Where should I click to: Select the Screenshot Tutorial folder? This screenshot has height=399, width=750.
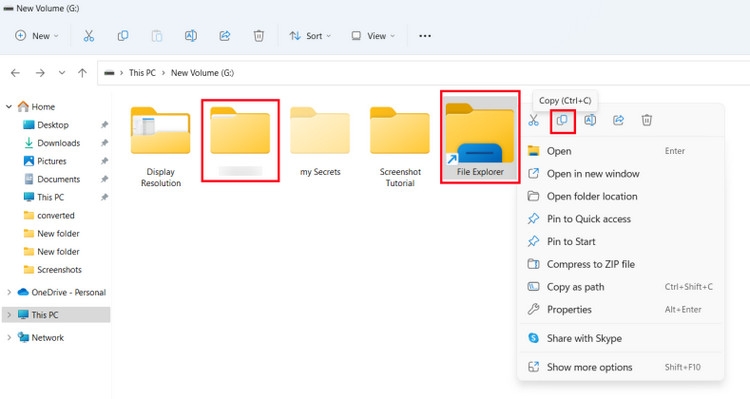click(x=400, y=147)
